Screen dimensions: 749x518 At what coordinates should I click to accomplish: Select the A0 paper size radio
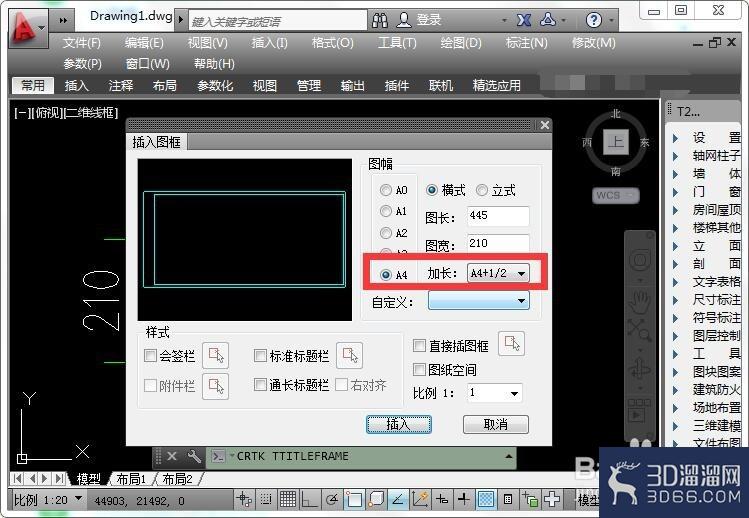coord(385,190)
